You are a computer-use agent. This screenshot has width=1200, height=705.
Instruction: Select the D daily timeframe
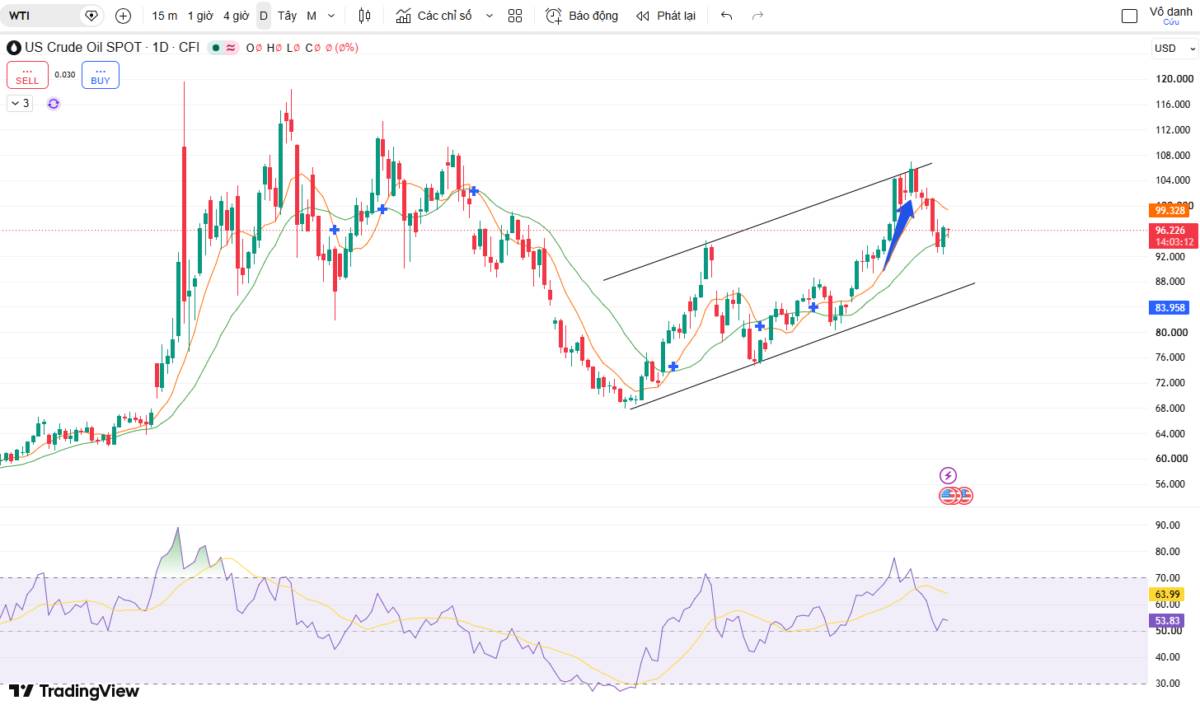tap(264, 16)
